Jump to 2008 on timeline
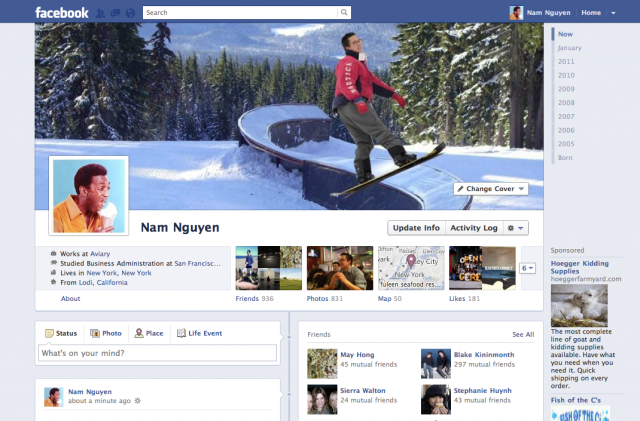Image resolution: width=640 pixels, height=421 pixels. 566,102
